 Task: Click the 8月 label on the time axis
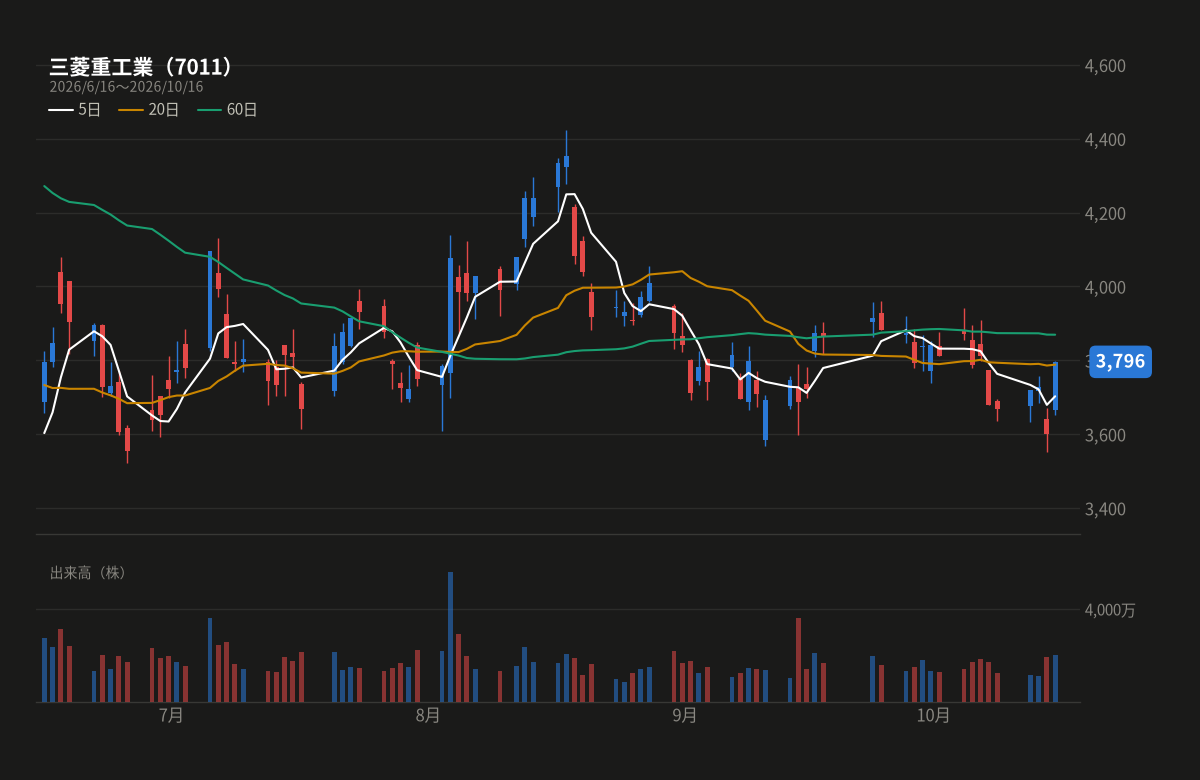(428, 716)
